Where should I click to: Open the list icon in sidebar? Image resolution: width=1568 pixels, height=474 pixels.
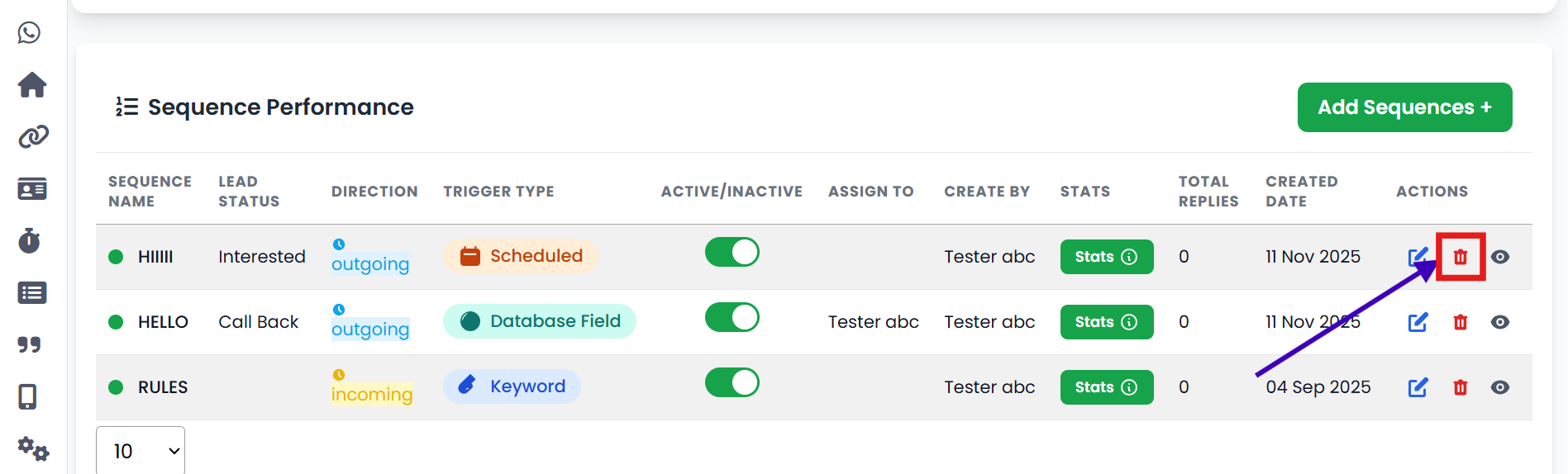tap(32, 293)
